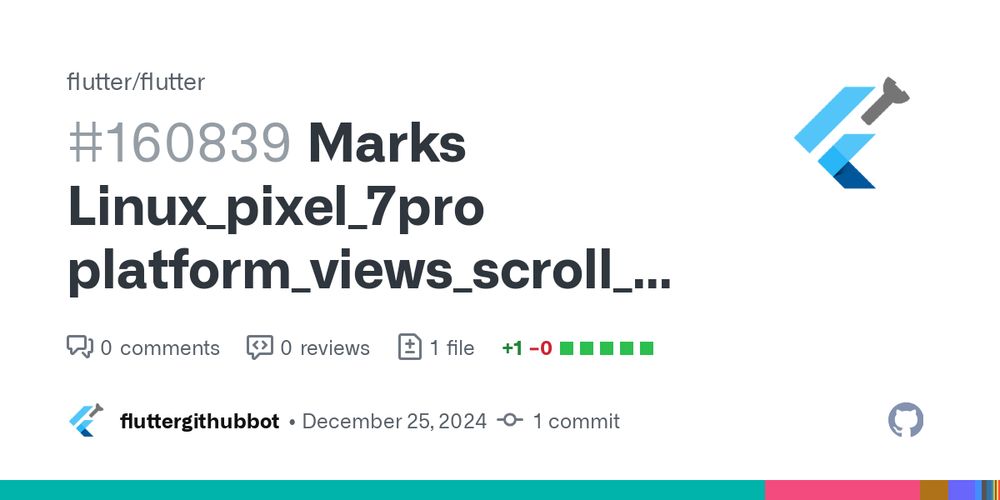Click the file diff icon
Image resolution: width=1000 pixels, height=500 pixels.
pos(409,347)
